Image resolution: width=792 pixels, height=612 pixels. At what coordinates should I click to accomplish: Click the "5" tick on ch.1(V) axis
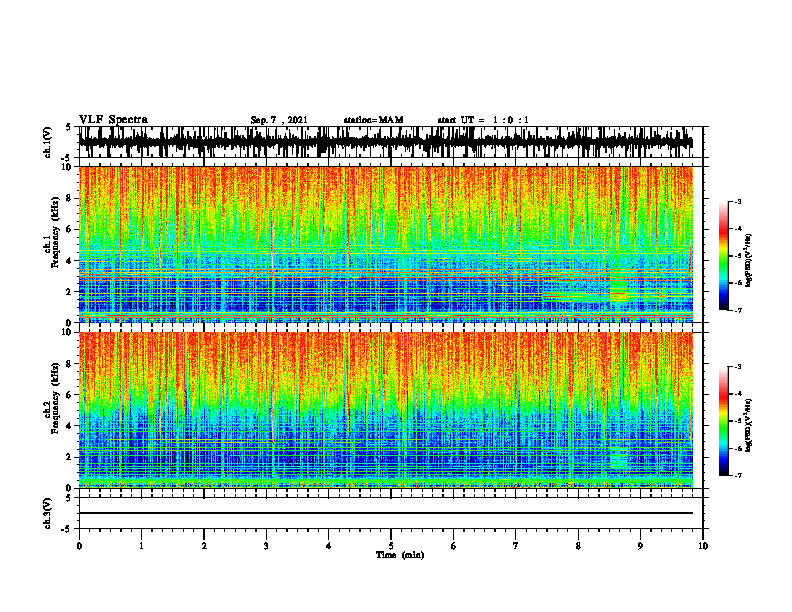(68, 127)
